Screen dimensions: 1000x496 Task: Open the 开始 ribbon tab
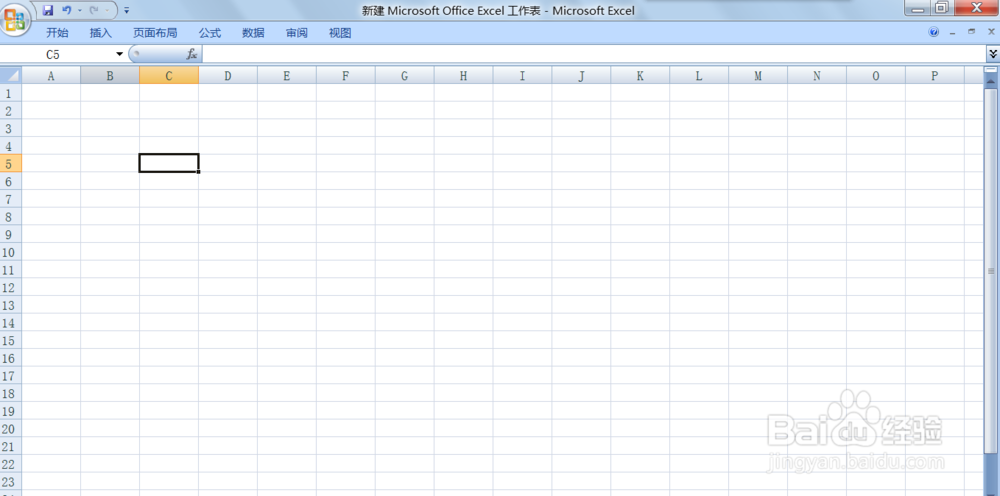click(57, 33)
